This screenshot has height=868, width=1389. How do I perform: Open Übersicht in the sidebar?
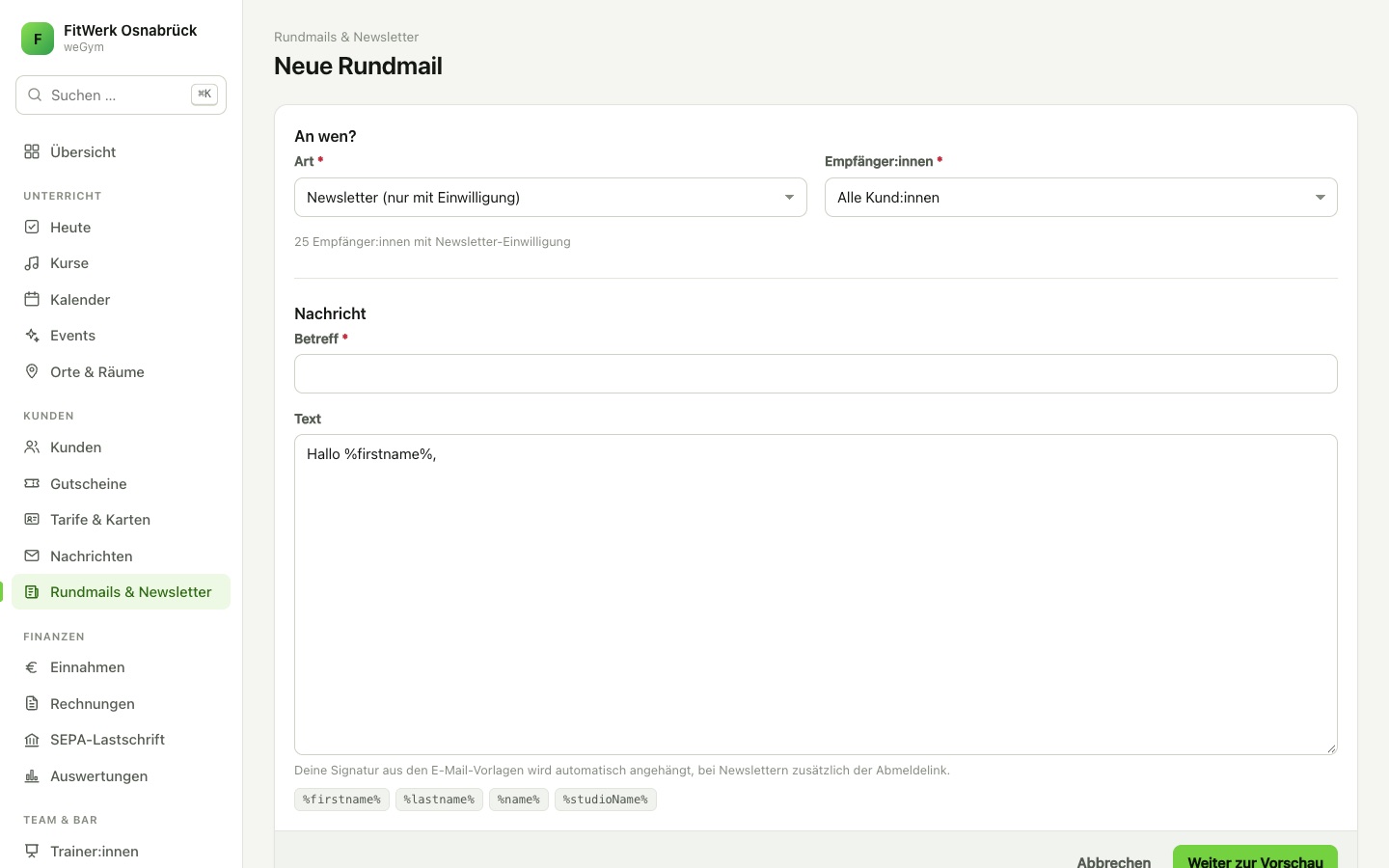coord(121,151)
